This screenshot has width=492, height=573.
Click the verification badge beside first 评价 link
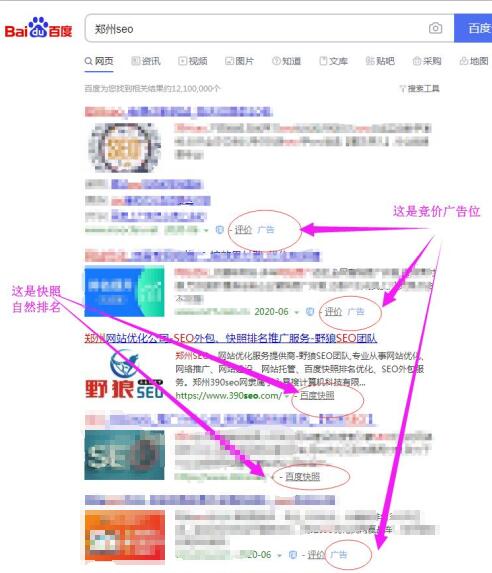tap(219, 230)
